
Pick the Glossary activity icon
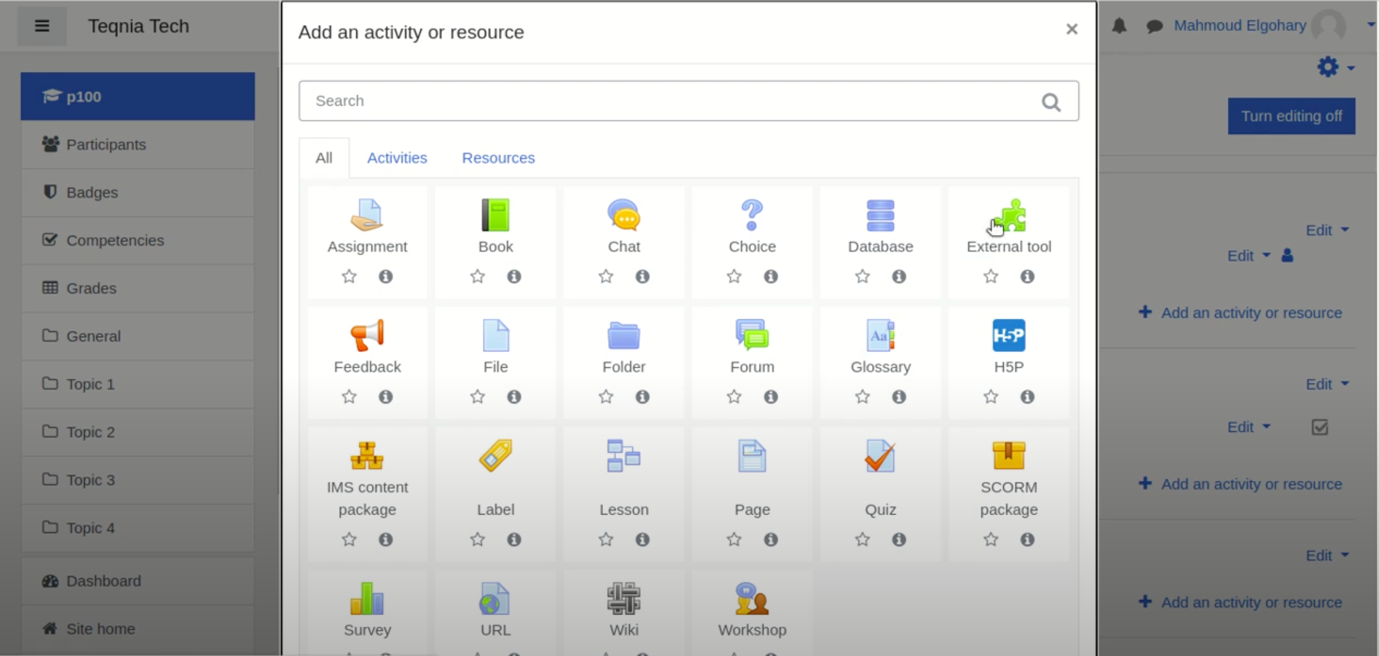pos(880,335)
